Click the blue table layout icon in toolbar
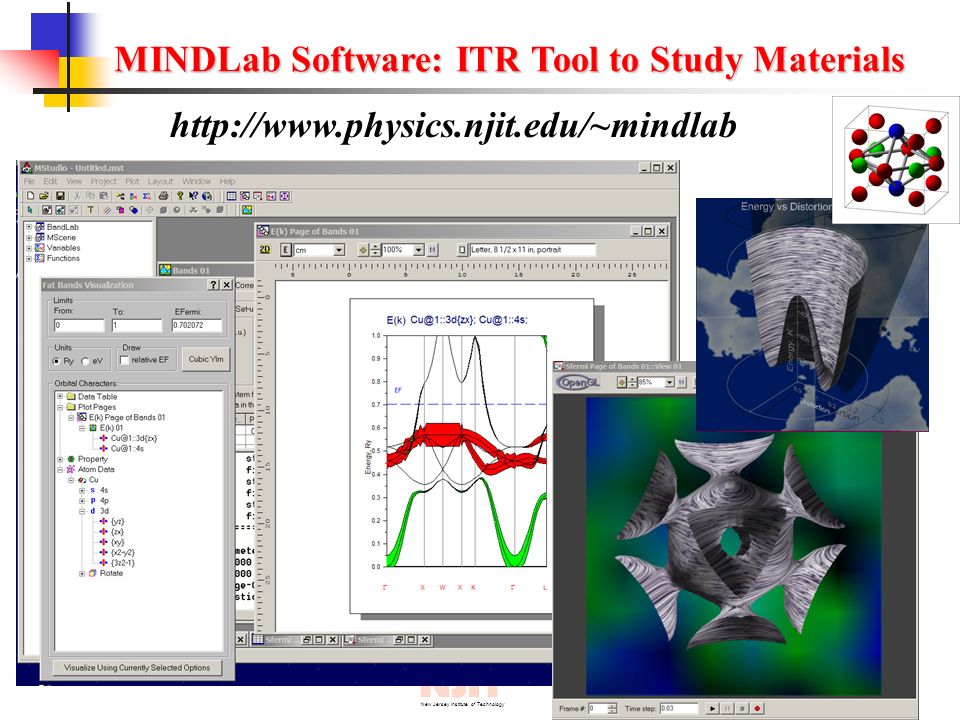The width and height of the screenshot is (960, 720). [231, 196]
